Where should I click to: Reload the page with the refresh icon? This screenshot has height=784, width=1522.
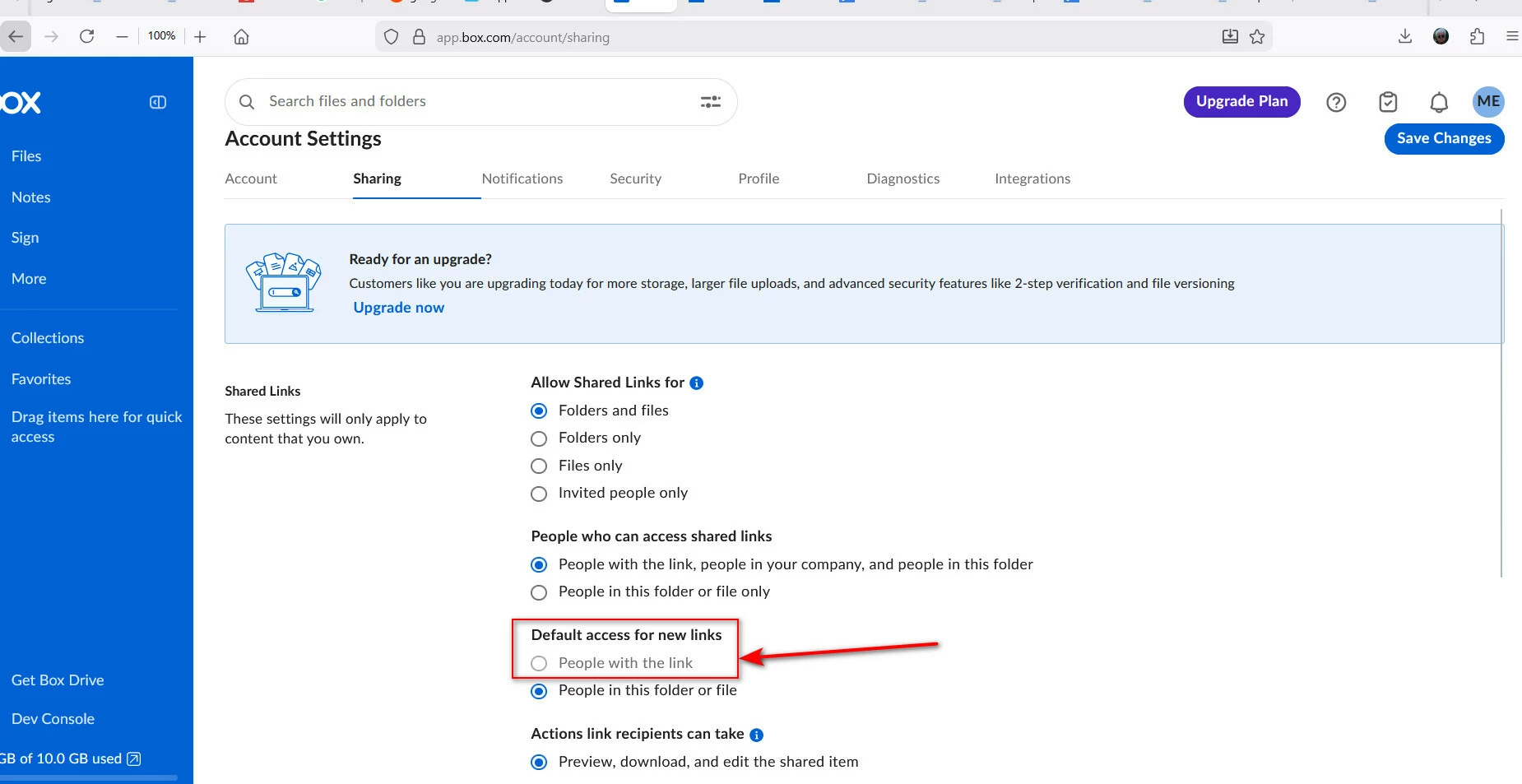click(x=87, y=36)
